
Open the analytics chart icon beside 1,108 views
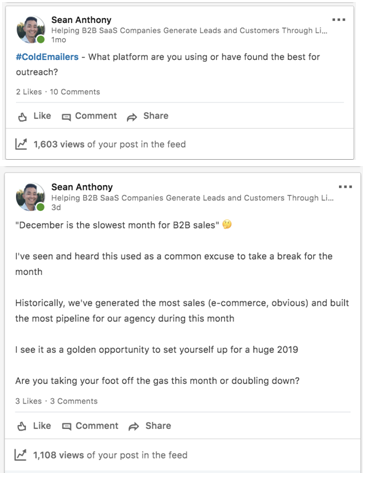click(20, 455)
